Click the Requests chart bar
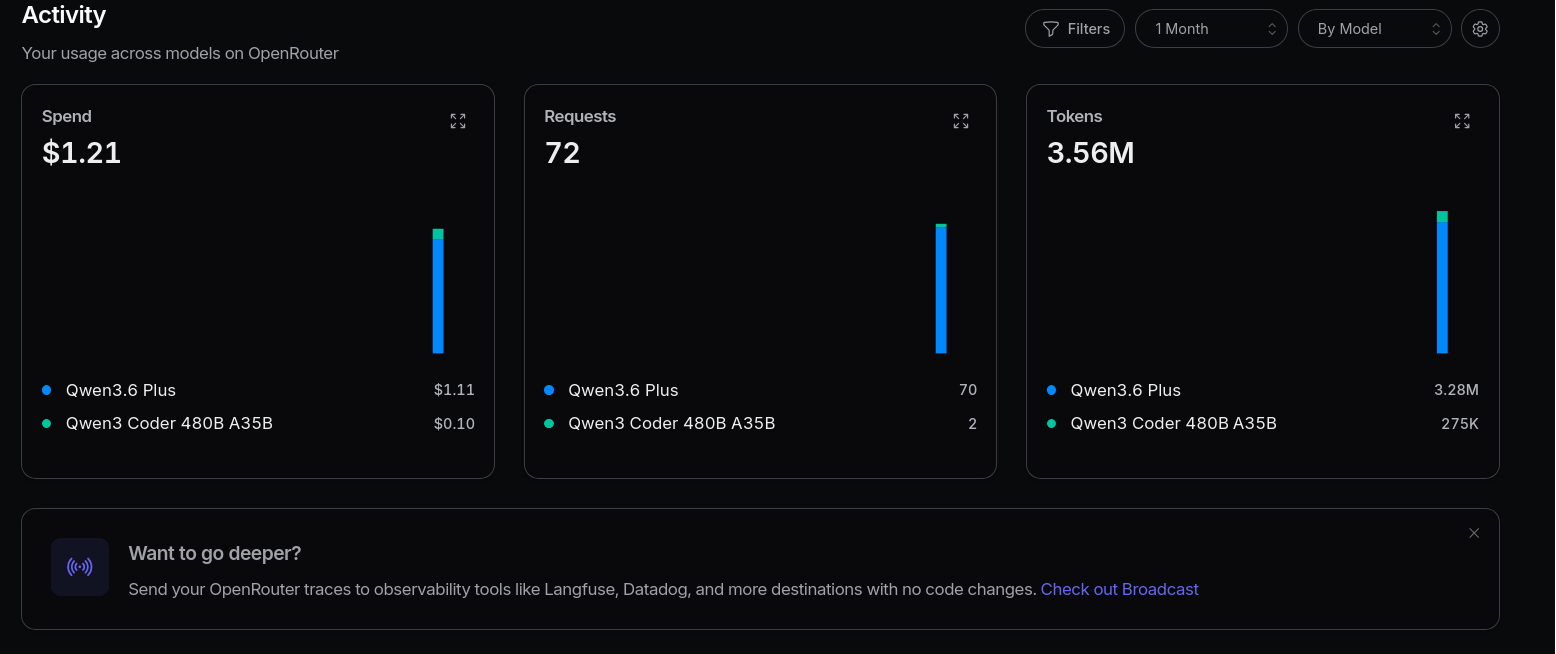The image size is (1556, 654). pos(941,289)
